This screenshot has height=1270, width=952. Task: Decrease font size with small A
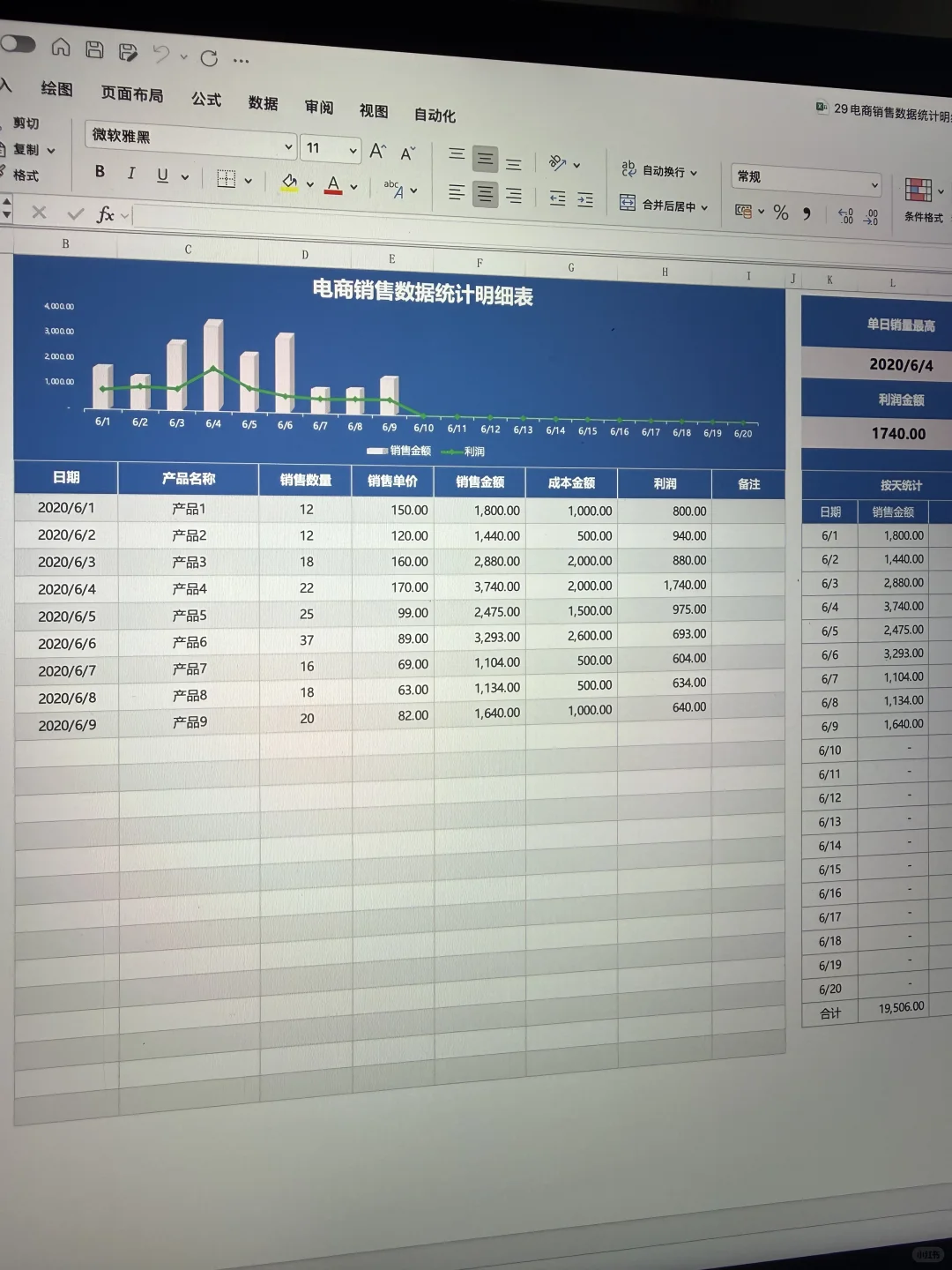[x=407, y=153]
